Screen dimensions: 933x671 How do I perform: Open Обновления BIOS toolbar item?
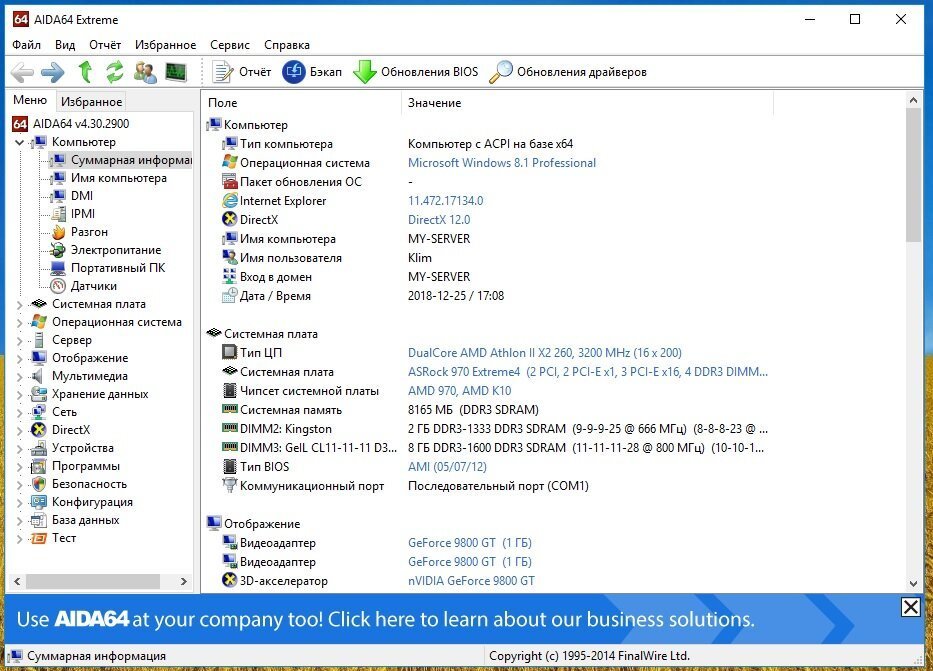pos(415,72)
